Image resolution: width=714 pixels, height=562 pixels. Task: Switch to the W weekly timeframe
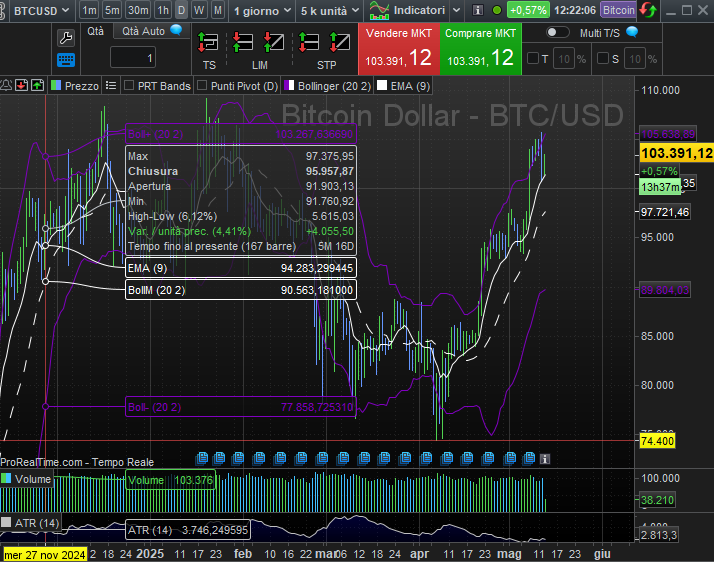199,10
